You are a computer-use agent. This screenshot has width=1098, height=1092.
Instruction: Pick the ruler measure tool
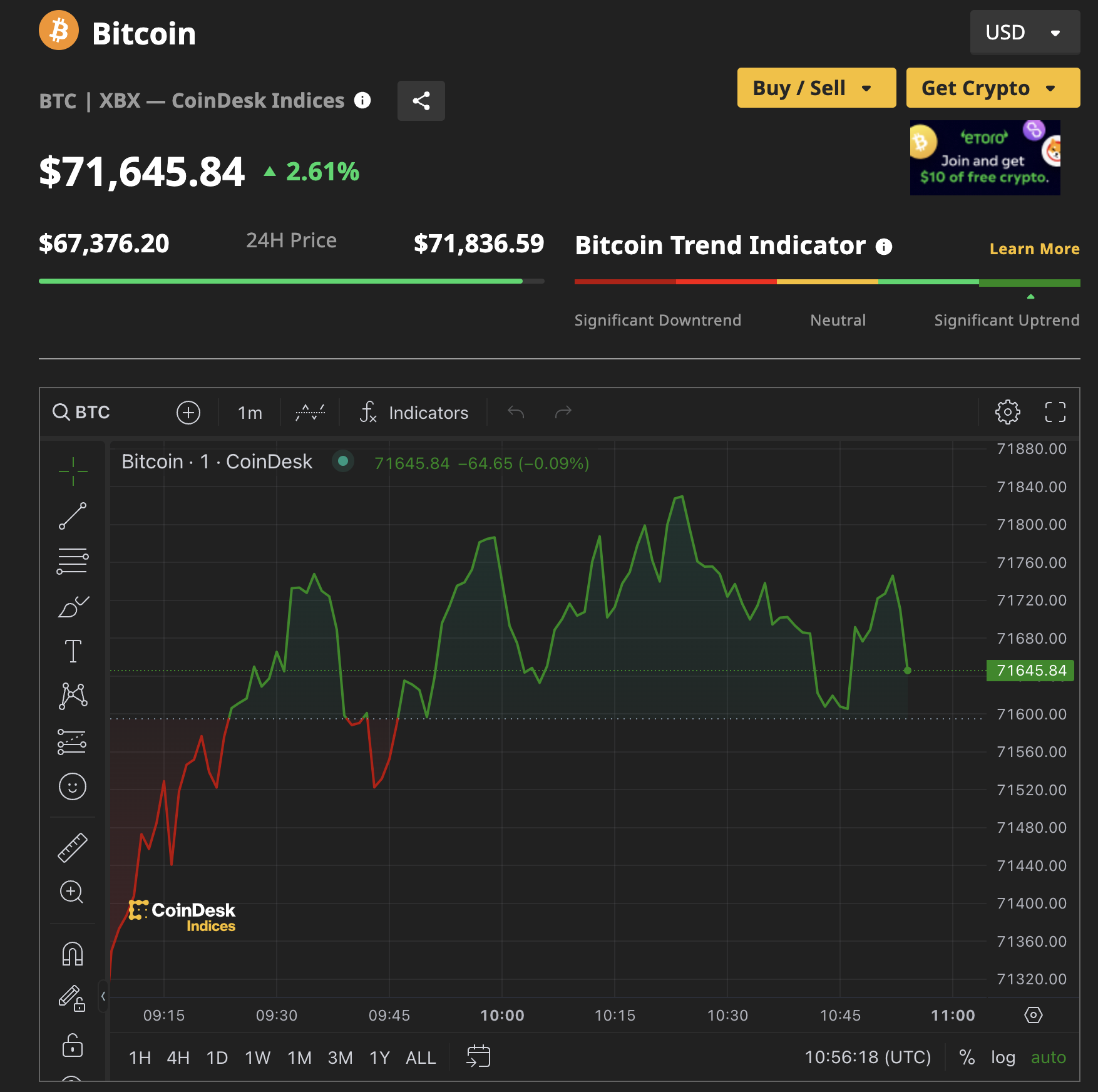click(x=73, y=848)
